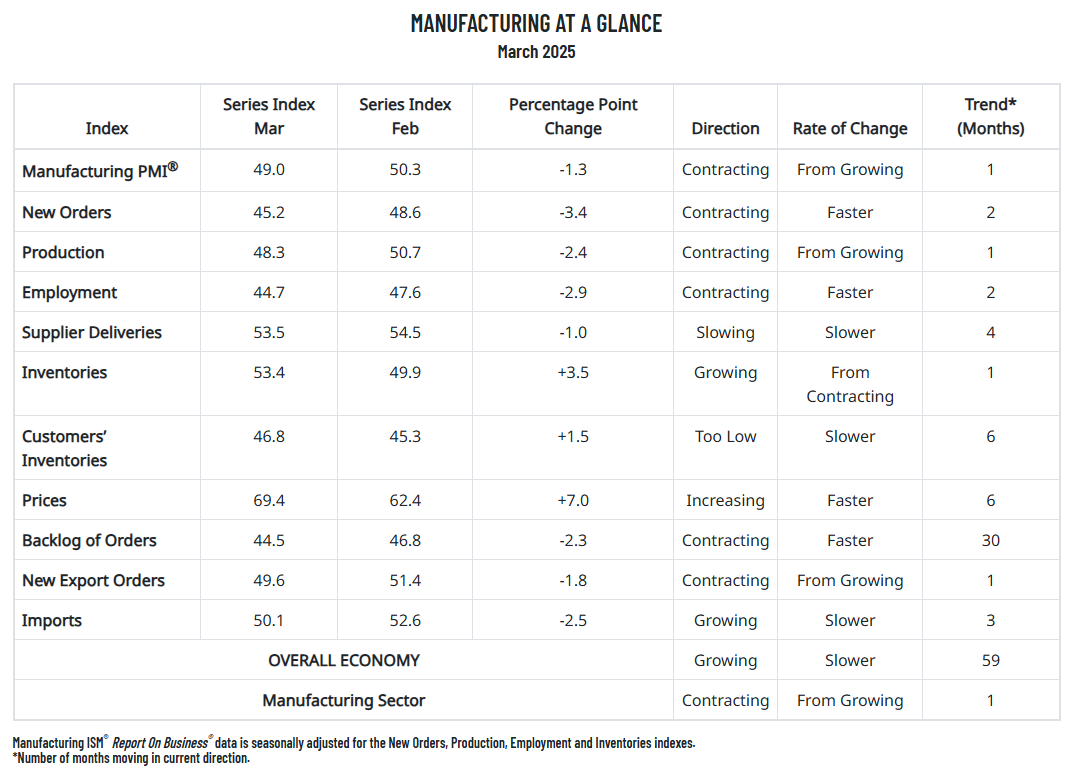Click the Series Index Feb column header
This screenshot has height=778, width=1076.
click(x=405, y=117)
